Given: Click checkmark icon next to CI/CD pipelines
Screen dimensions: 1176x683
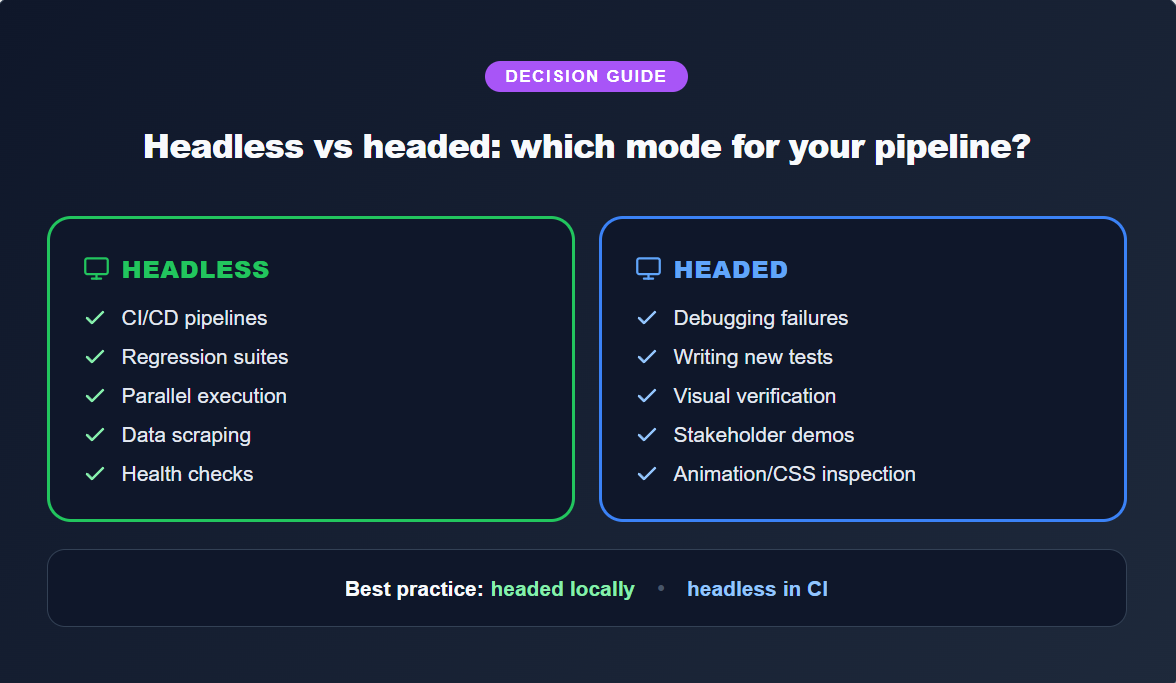Looking at the screenshot, I should coord(95,318).
